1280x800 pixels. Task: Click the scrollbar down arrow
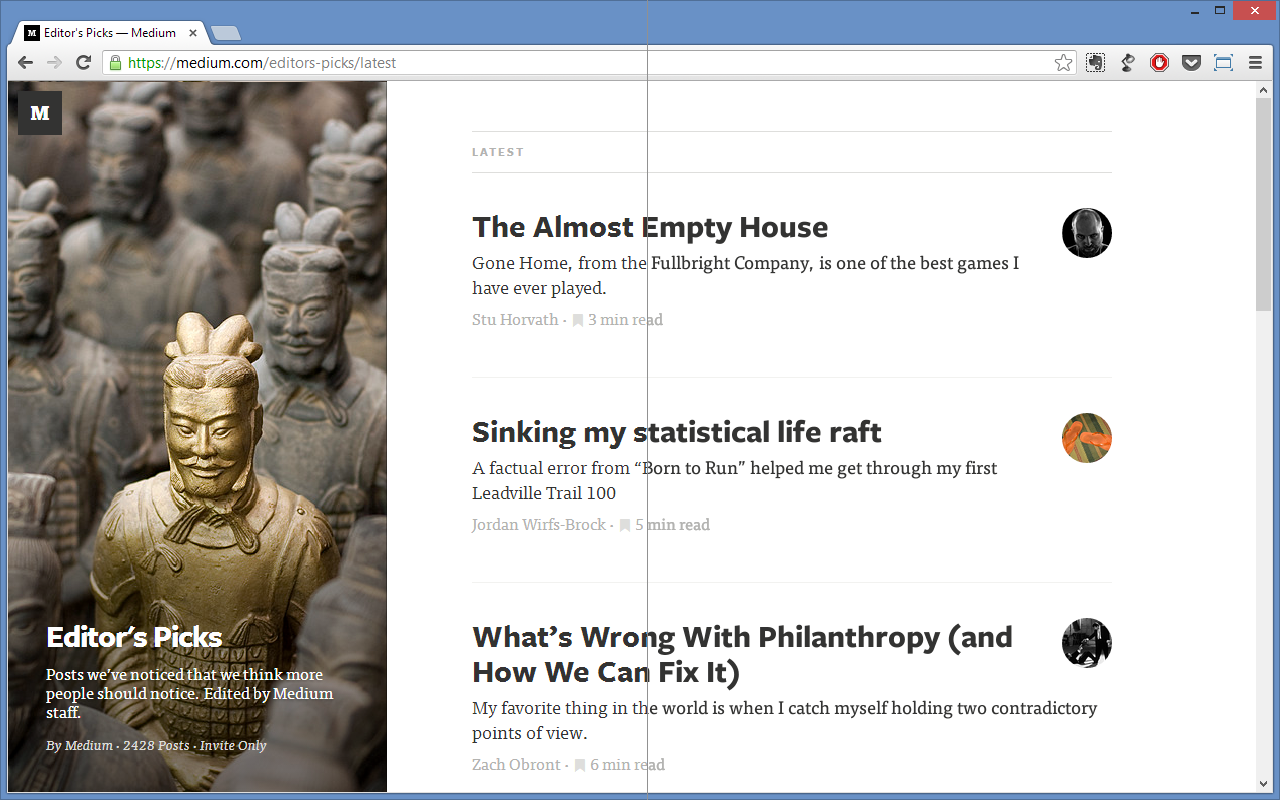click(x=1263, y=783)
